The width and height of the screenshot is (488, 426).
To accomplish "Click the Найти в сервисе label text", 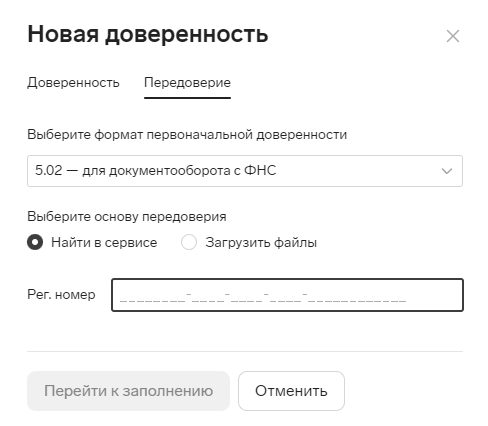I will [x=104, y=242].
